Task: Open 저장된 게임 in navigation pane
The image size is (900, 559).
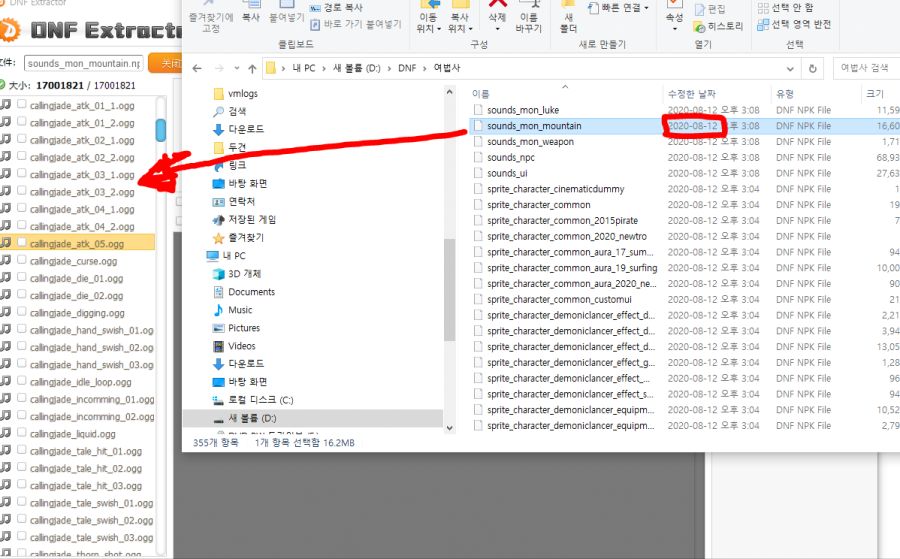Action: coord(252,219)
